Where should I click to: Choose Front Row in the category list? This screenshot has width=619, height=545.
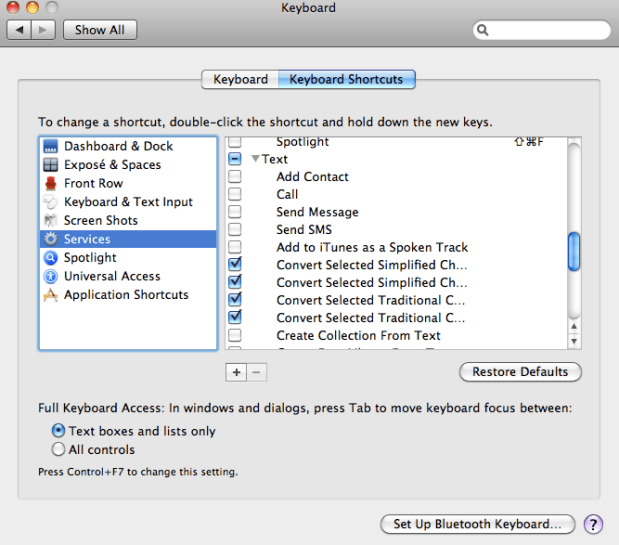pos(128,183)
